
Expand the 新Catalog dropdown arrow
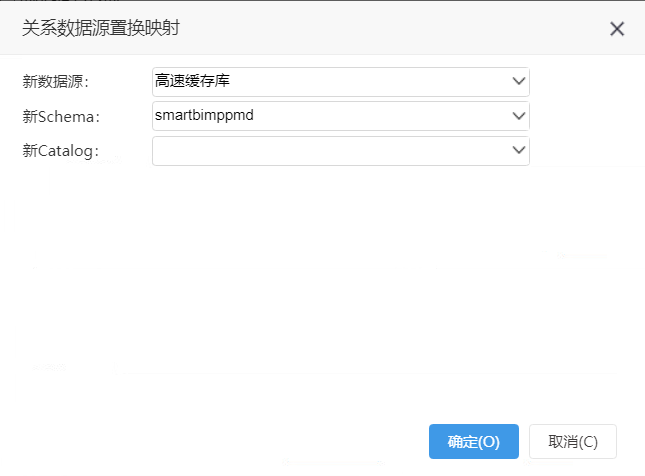519,150
